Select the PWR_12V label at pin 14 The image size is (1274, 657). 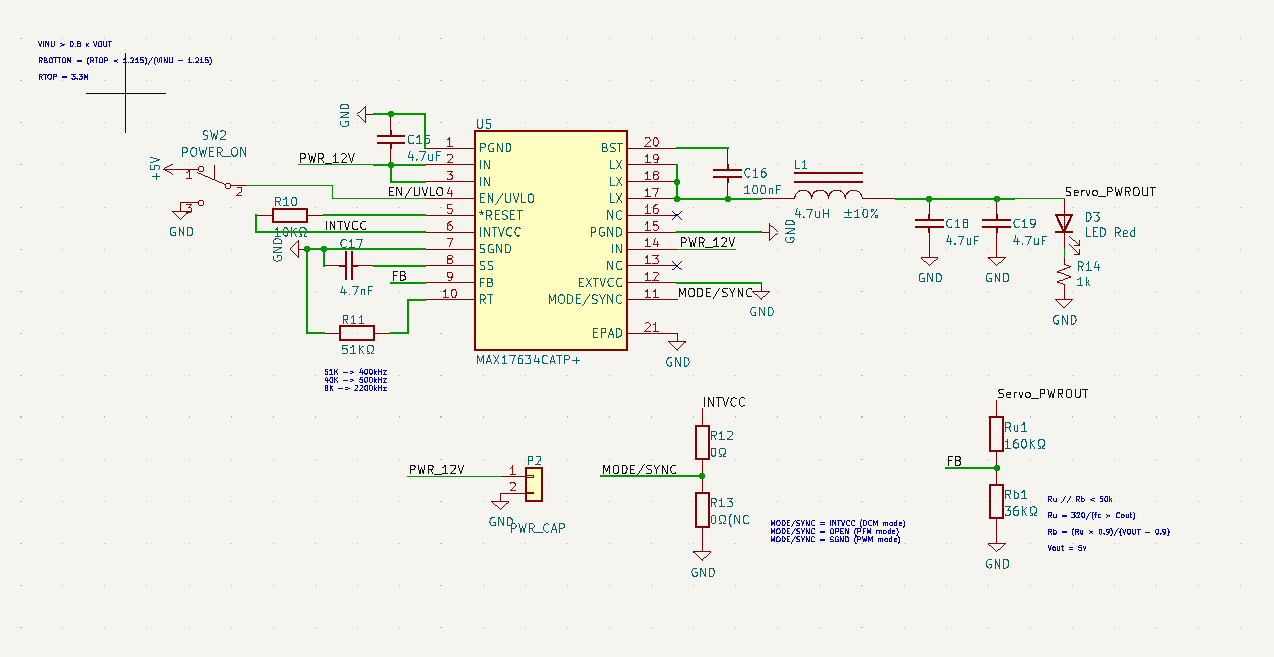tap(707, 242)
